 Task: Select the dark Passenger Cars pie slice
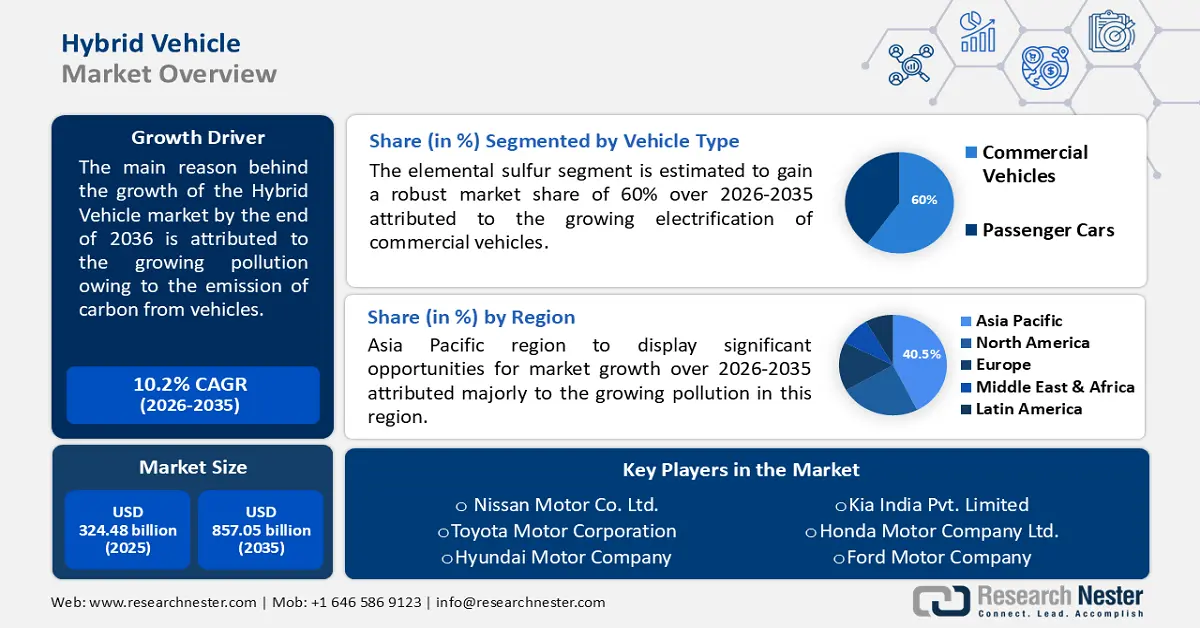870,195
